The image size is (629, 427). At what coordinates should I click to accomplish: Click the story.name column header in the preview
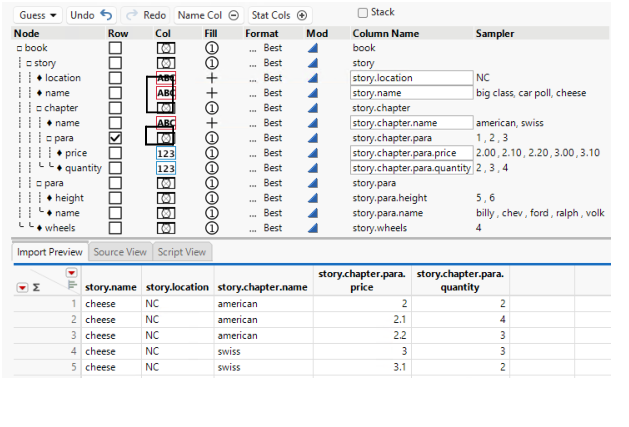click(x=111, y=287)
